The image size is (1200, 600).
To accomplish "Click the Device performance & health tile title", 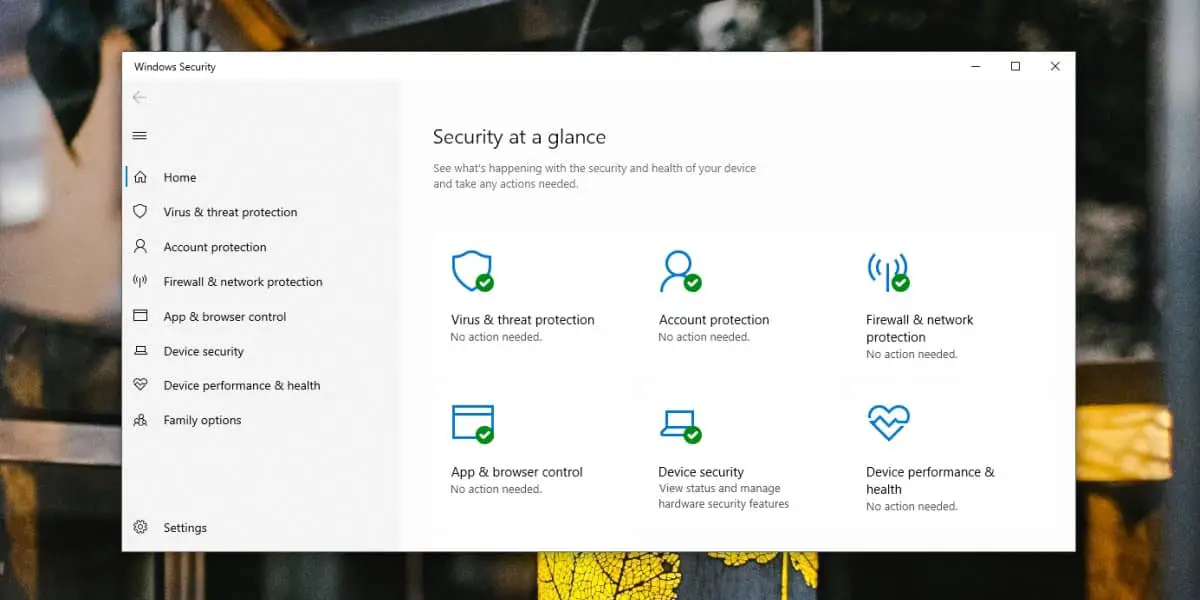I will click(x=930, y=480).
